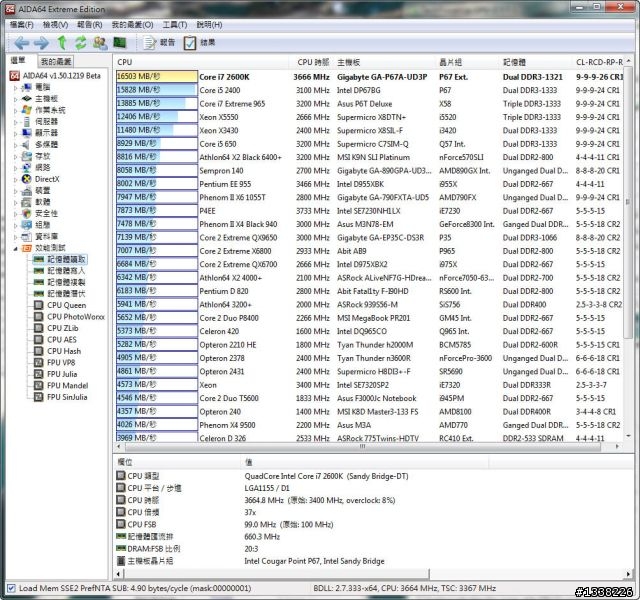Select the DirectX tree item icon
Viewport: 640px width, 600px height.
pyautogui.click(x=27, y=179)
